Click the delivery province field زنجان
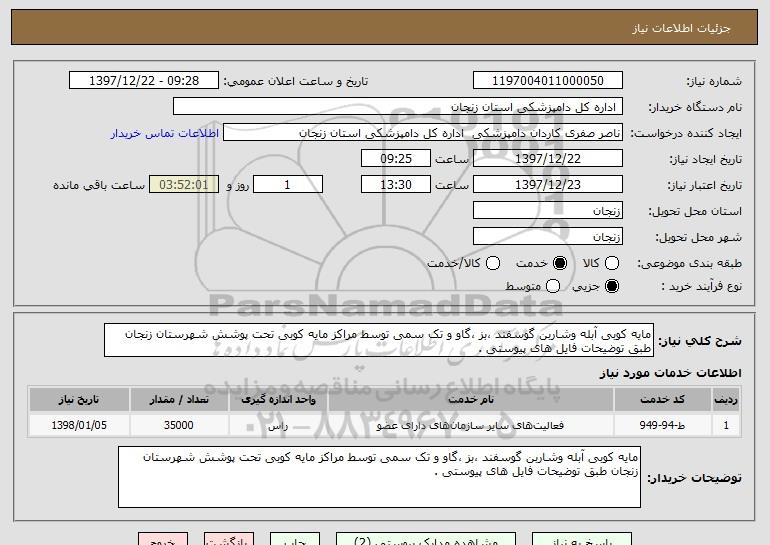Viewport: 770px width, 545px height. pyautogui.click(x=548, y=211)
